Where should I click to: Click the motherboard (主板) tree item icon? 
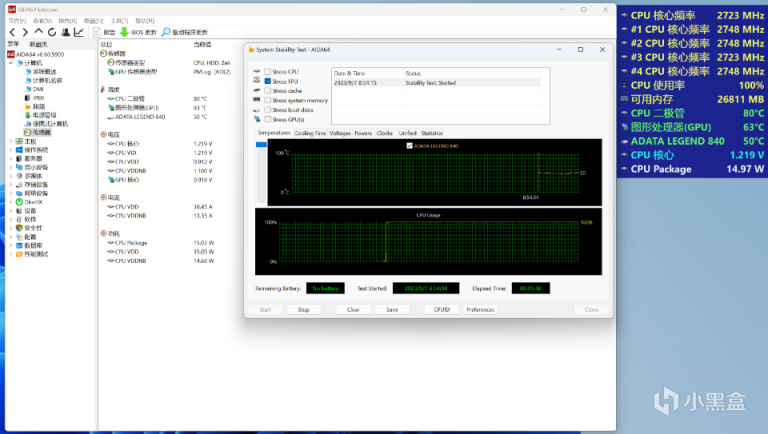19,141
